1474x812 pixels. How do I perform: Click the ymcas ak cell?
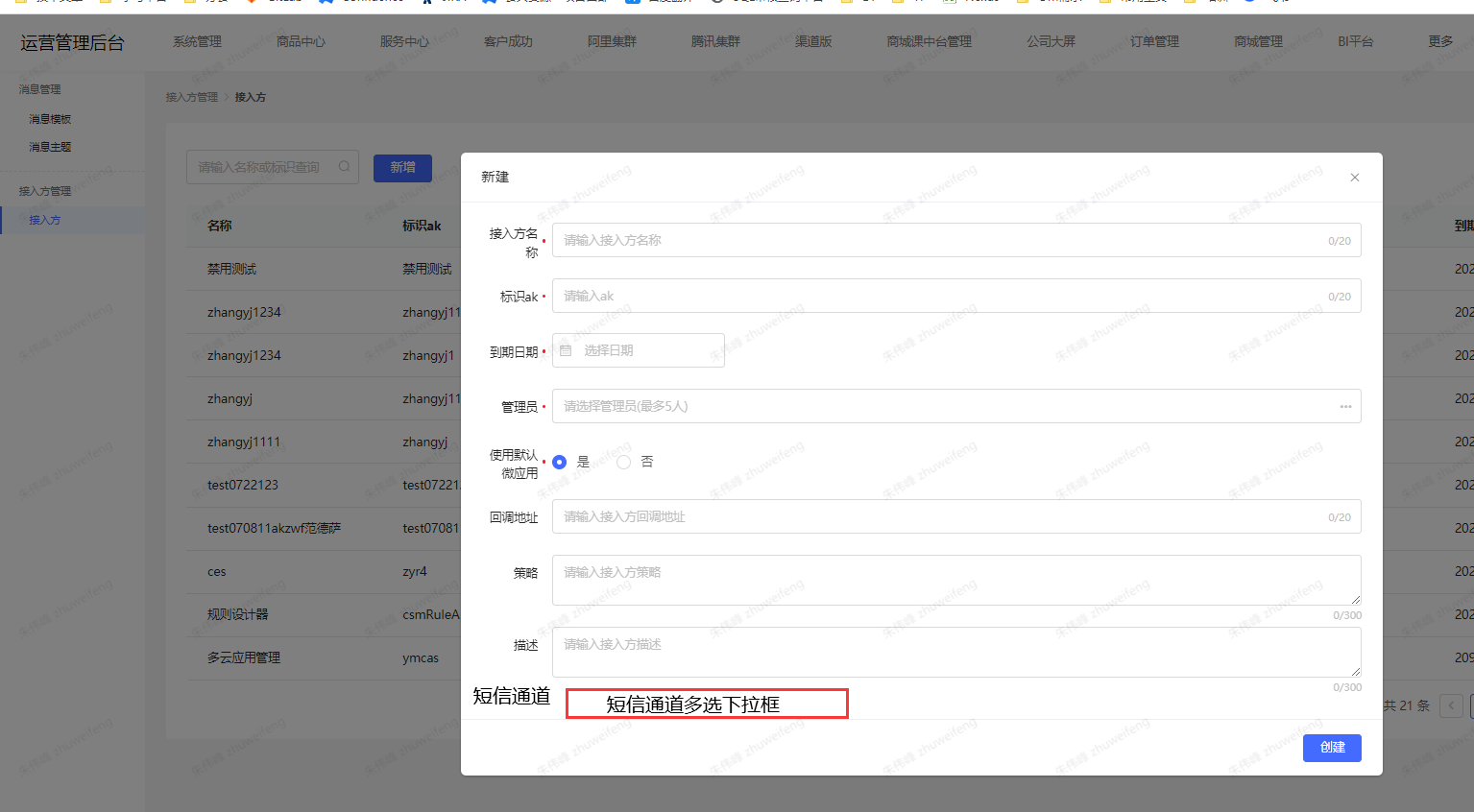(421, 657)
